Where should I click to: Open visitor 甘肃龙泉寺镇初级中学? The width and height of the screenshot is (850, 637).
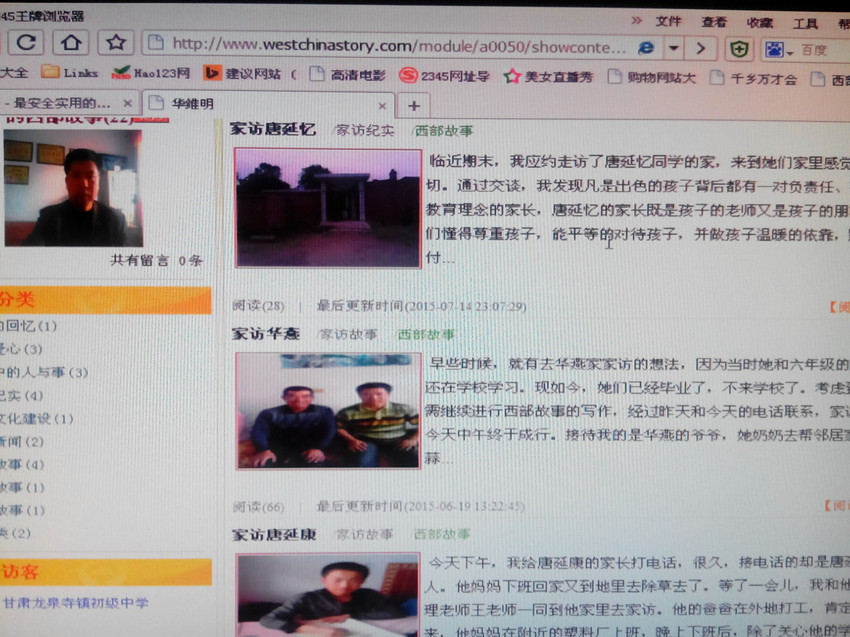pos(76,602)
